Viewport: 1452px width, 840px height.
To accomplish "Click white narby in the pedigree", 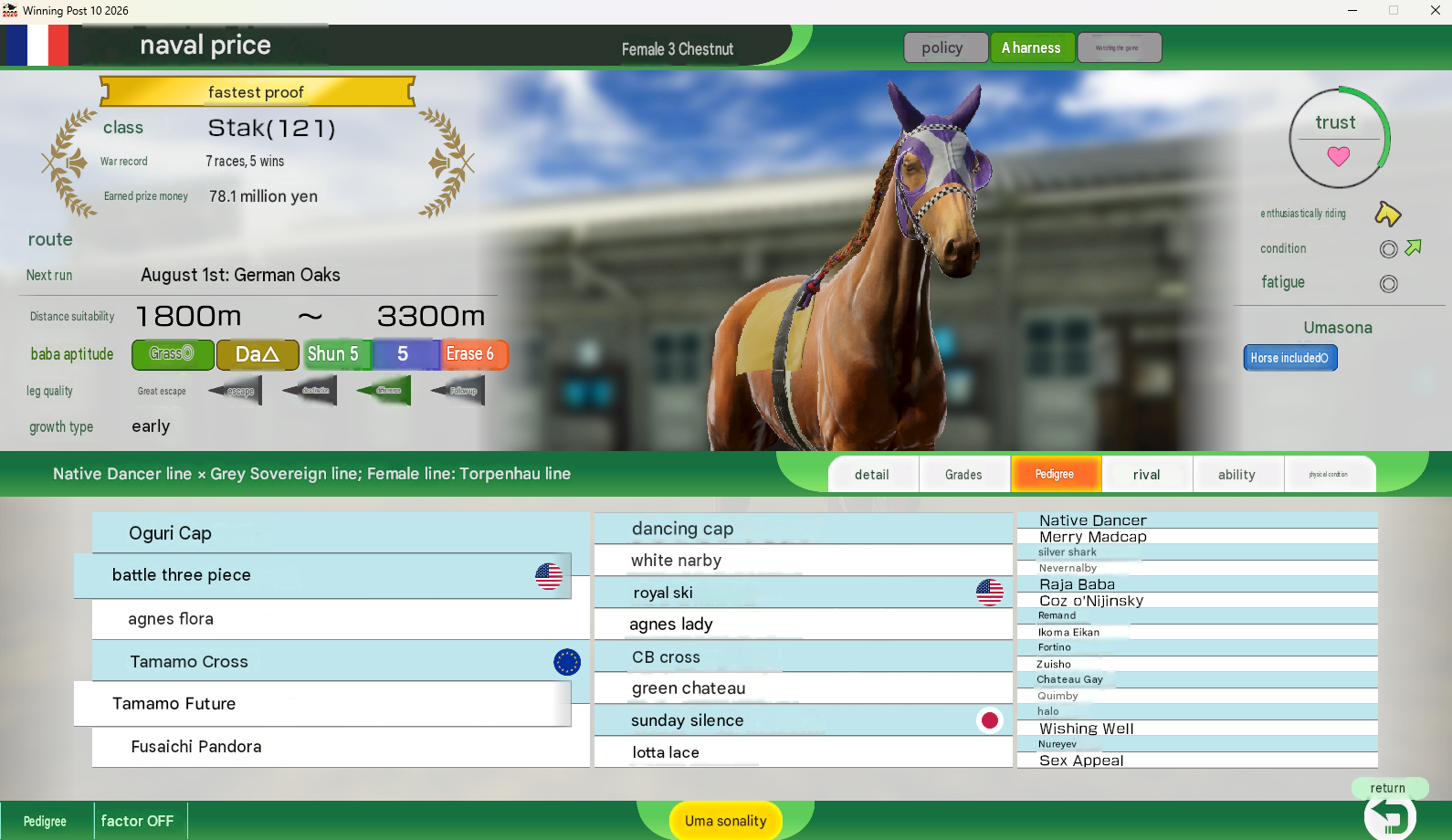I will 804,561.
